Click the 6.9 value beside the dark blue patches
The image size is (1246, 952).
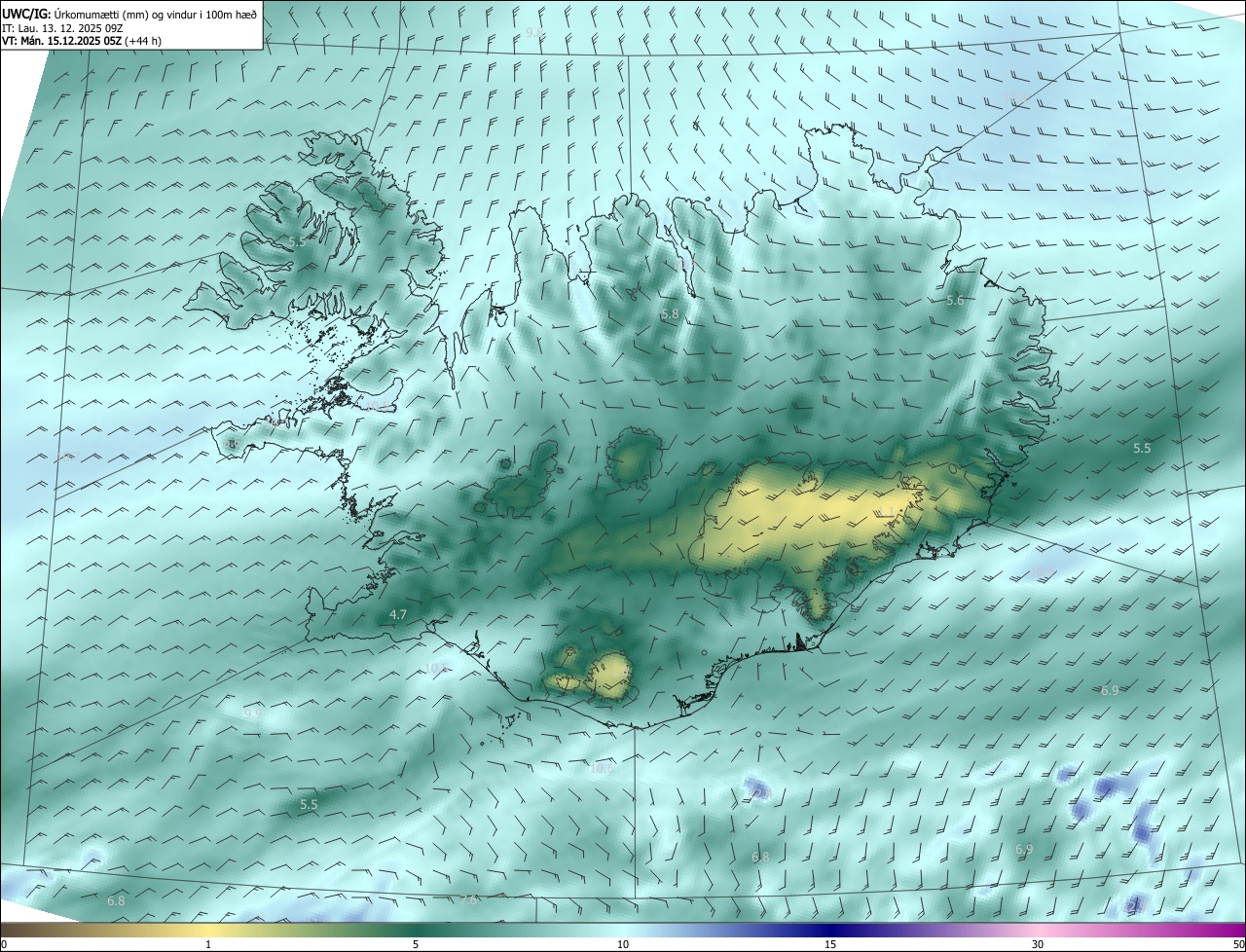pos(1024,850)
